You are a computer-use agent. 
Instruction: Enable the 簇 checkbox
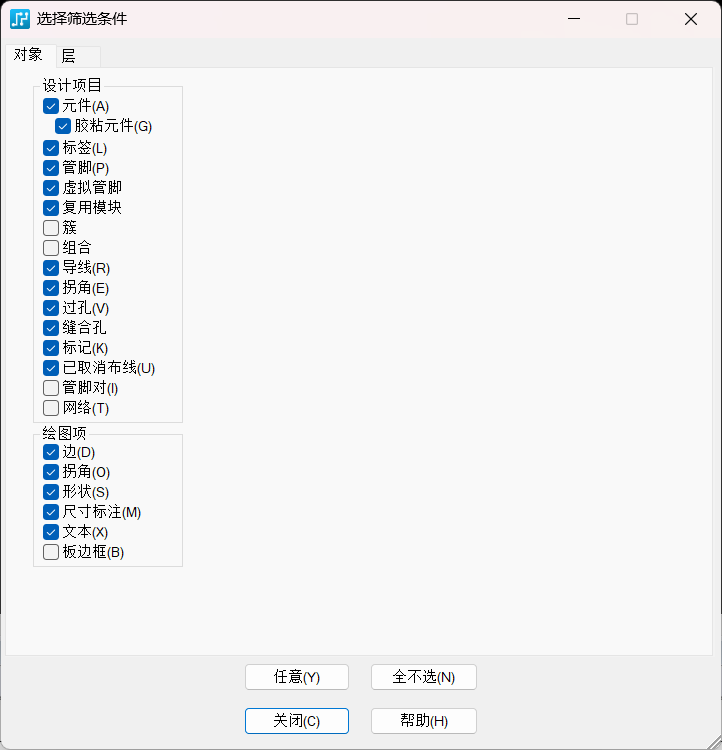click(x=51, y=228)
